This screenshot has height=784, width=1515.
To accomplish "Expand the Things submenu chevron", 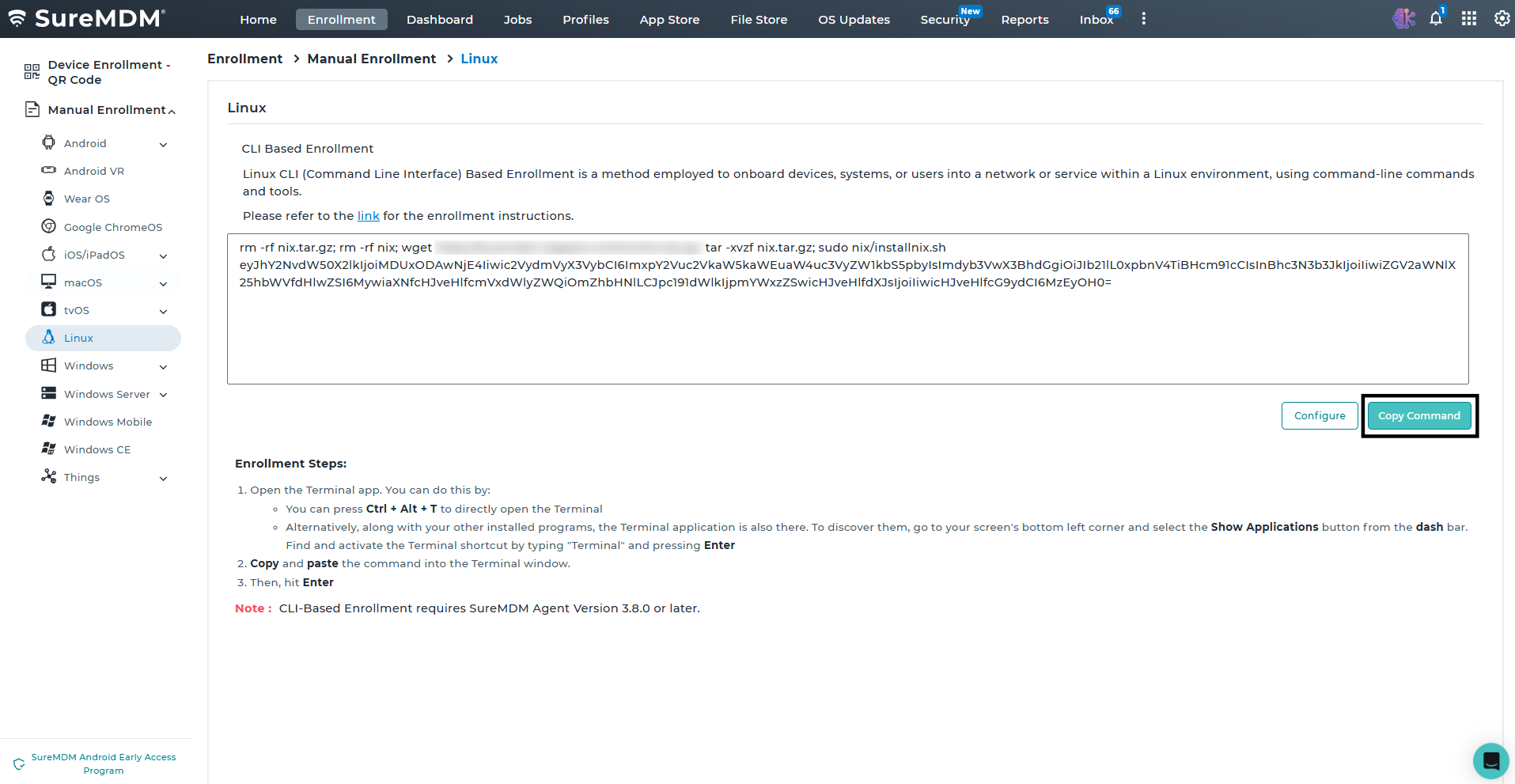I will (x=164, y=479).
